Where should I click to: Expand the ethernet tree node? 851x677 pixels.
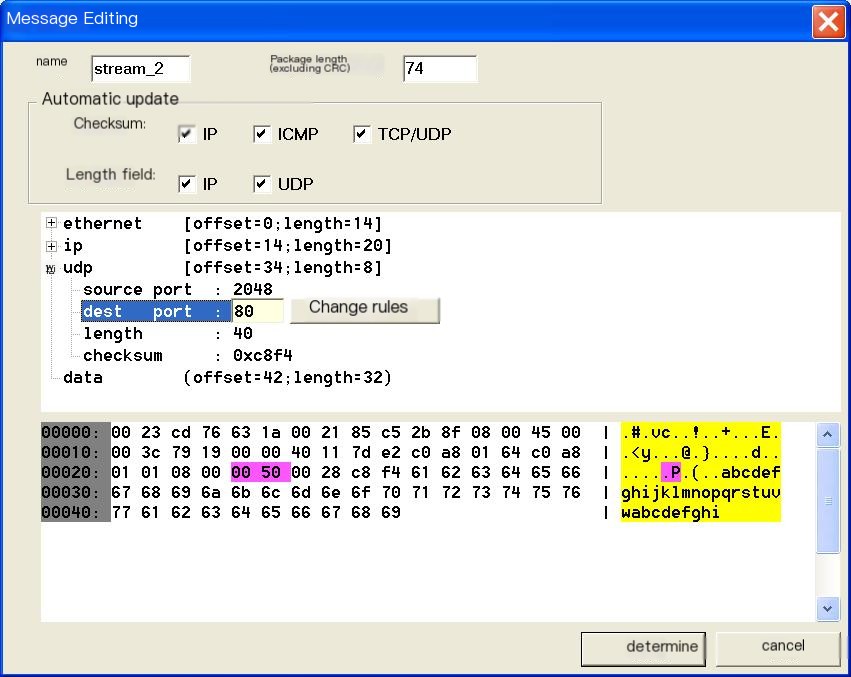click(51, 223)
